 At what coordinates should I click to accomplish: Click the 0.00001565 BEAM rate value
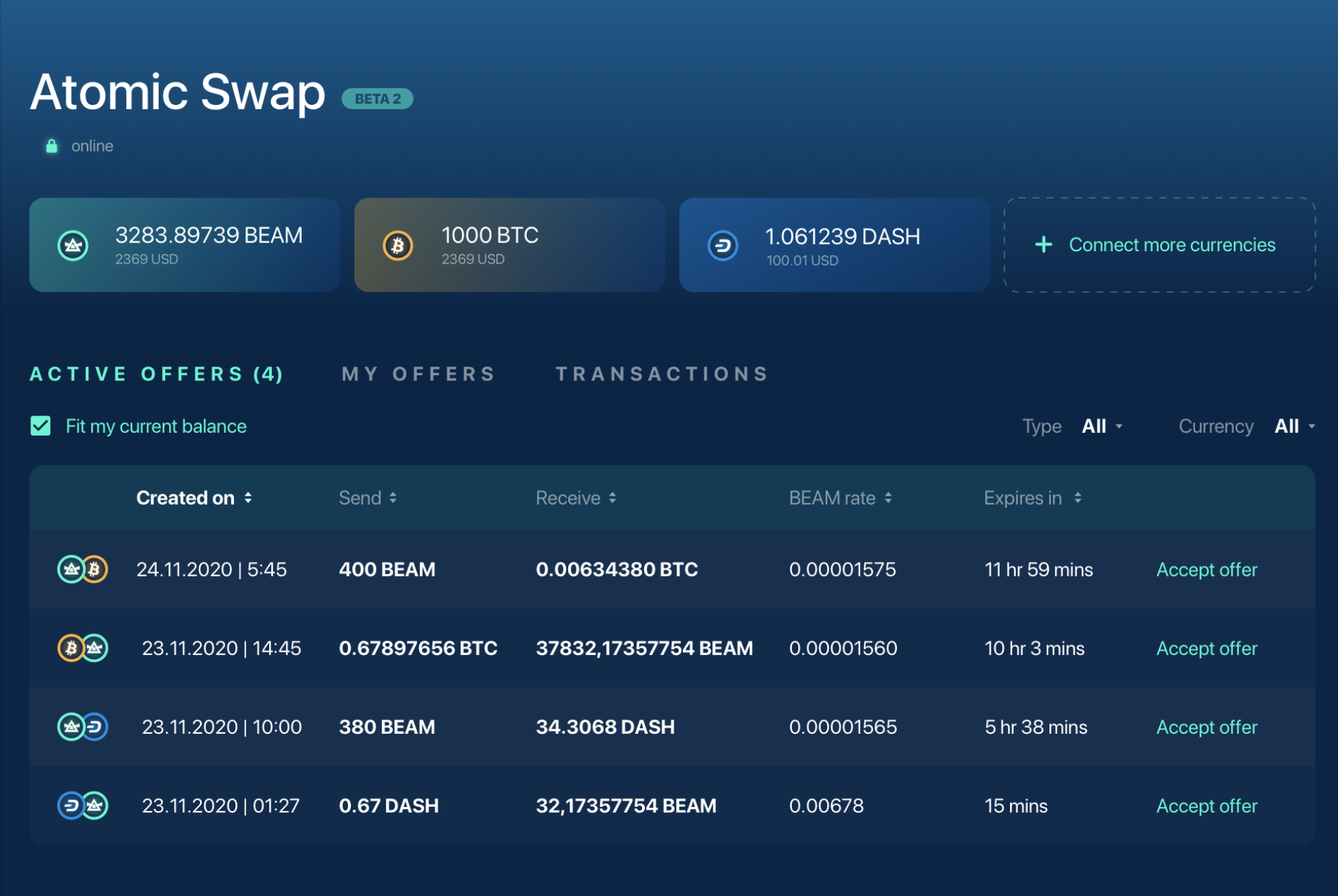pyautogui.click(x=843, y=727)
